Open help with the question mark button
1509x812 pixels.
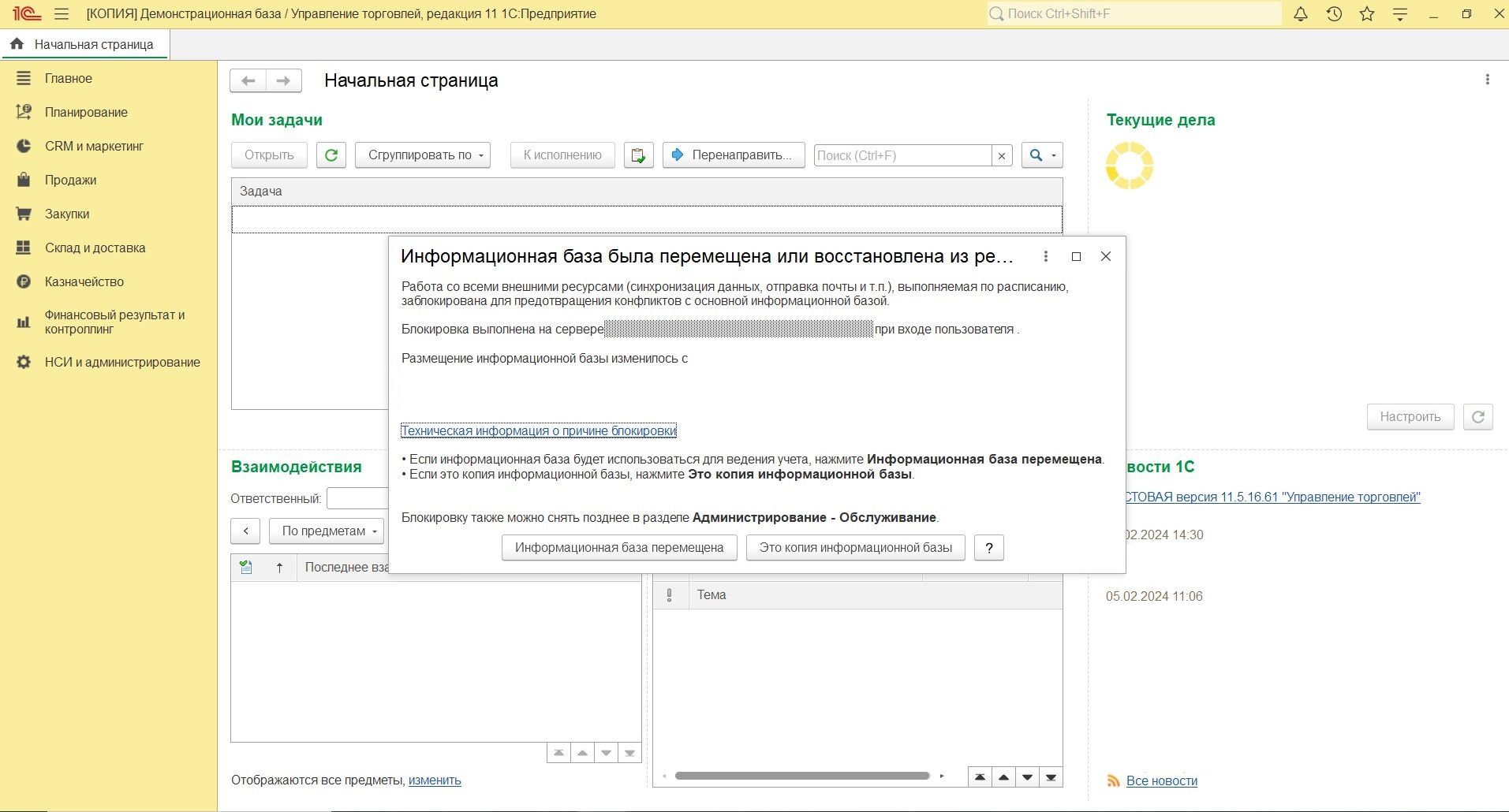(x=989, y=548)
